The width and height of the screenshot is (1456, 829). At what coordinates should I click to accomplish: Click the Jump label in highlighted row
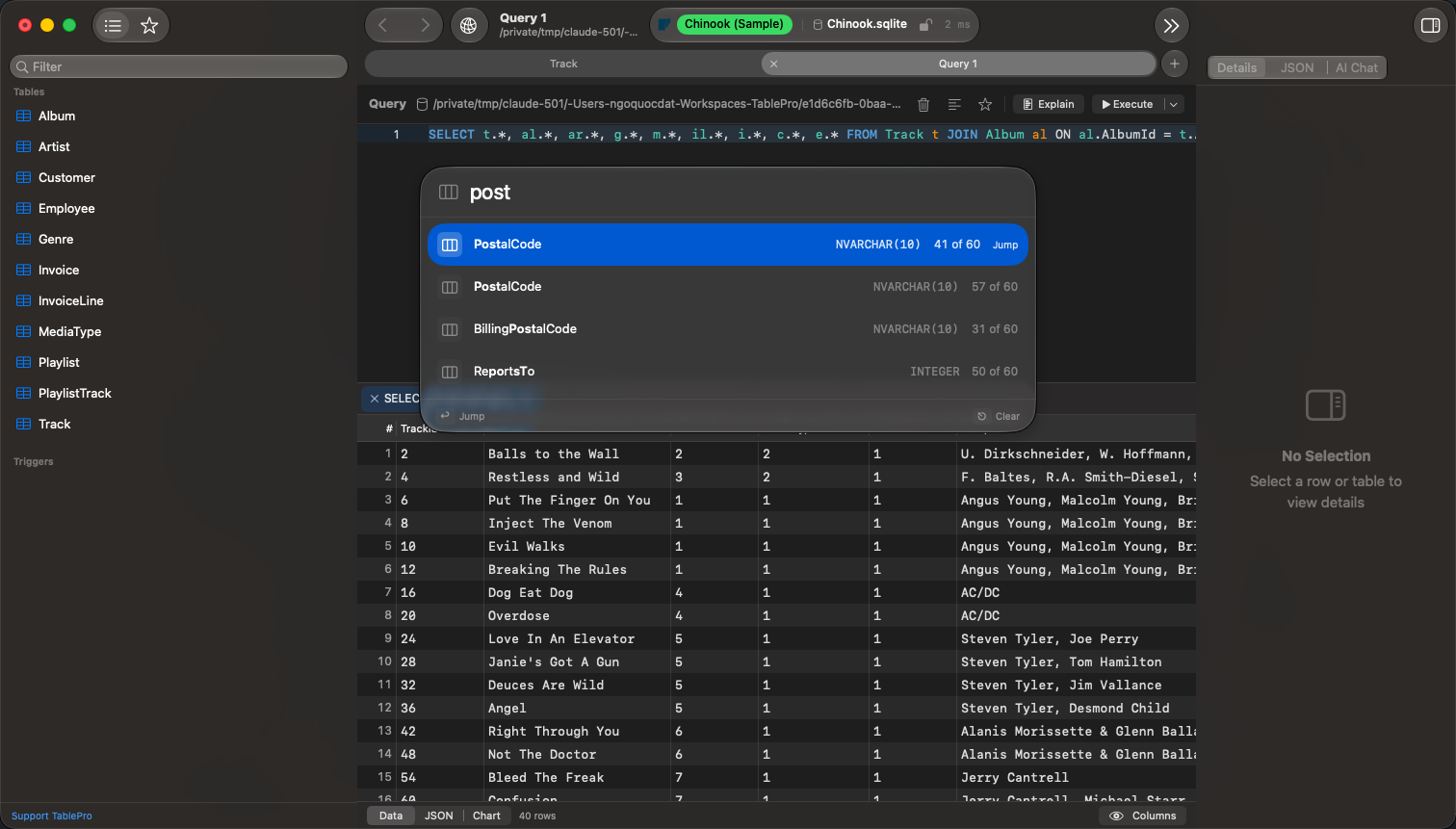1005,245
